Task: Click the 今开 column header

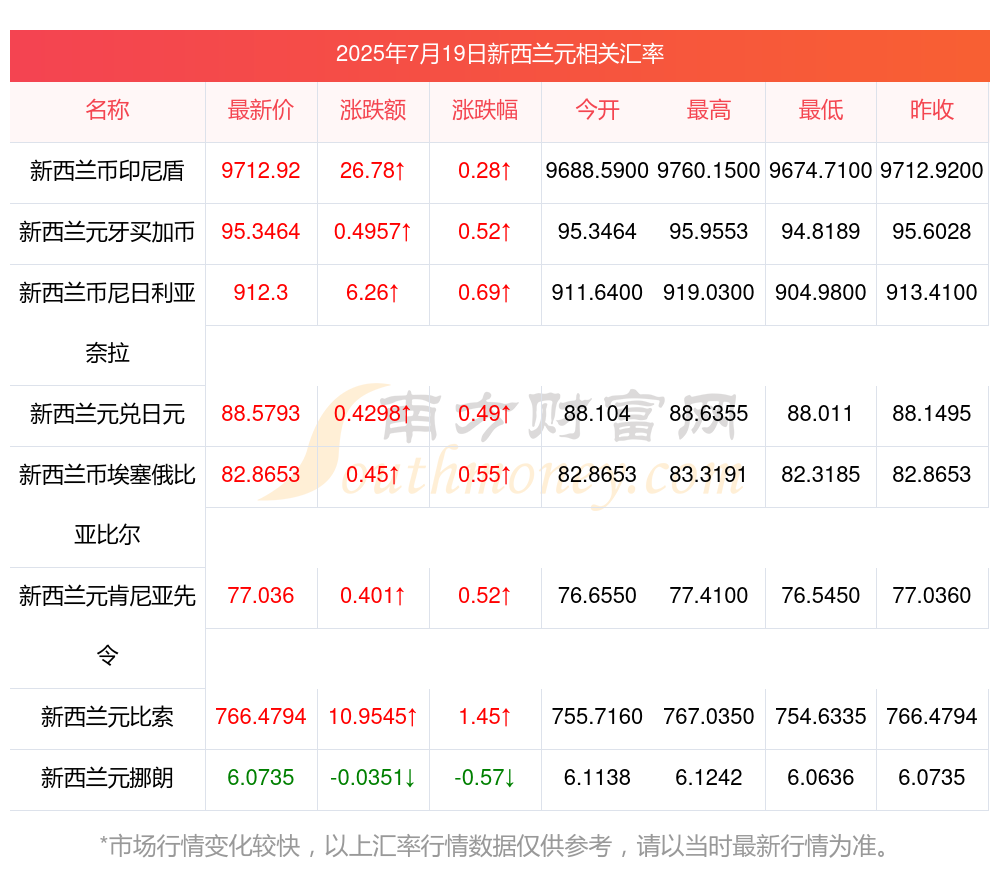Action: click(597, 110)
